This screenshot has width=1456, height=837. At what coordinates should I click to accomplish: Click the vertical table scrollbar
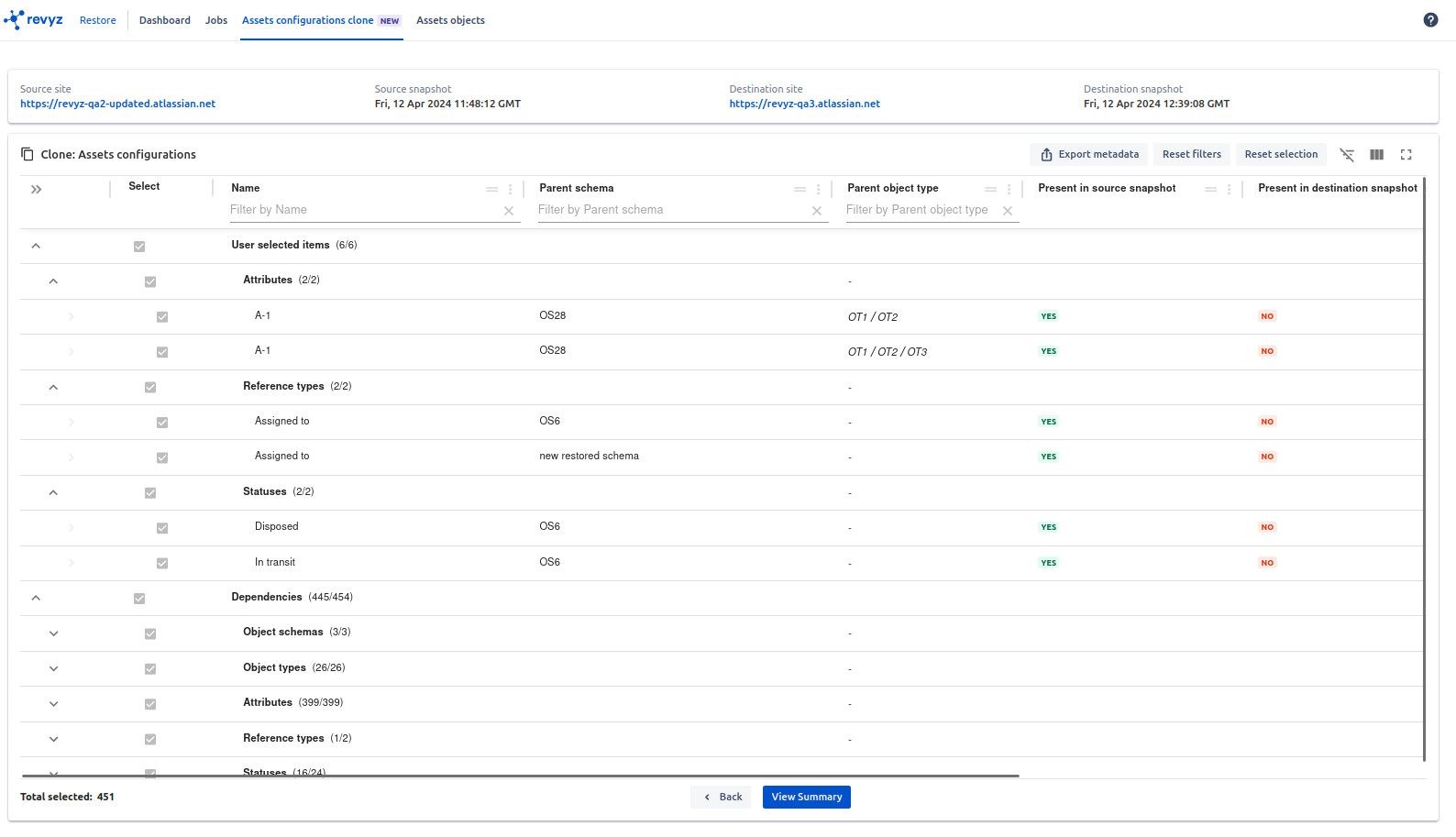pyautogui.click(x=1424, y=469)
